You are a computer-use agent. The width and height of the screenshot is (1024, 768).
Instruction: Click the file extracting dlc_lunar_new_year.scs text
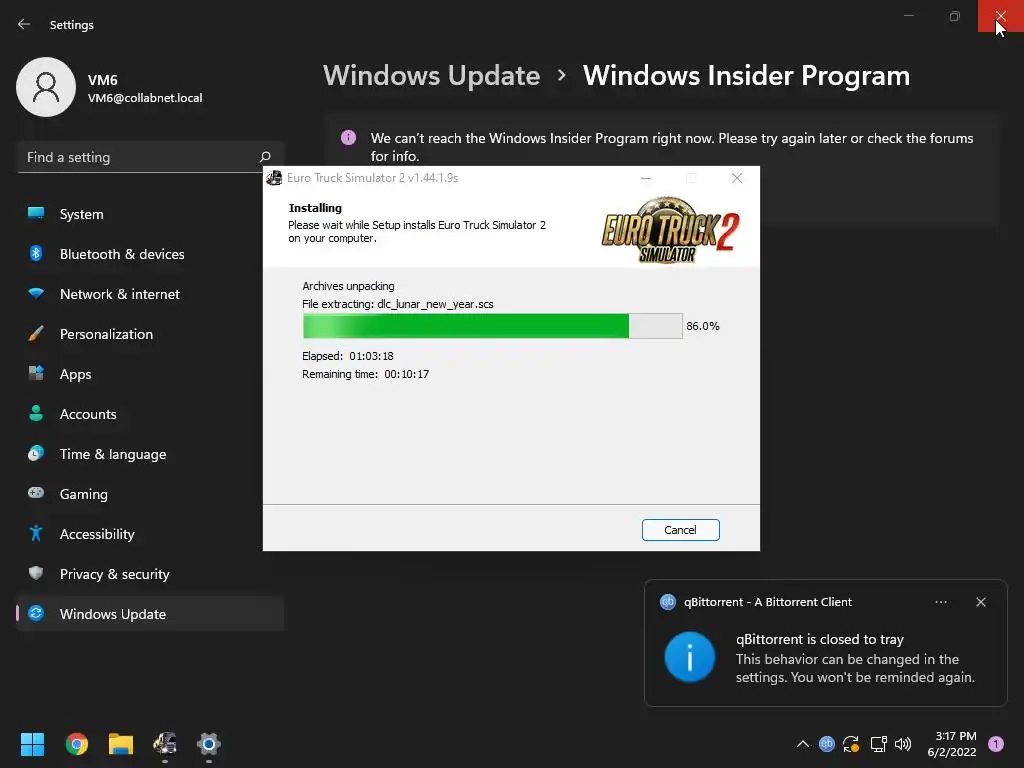(x=398, y=304)
